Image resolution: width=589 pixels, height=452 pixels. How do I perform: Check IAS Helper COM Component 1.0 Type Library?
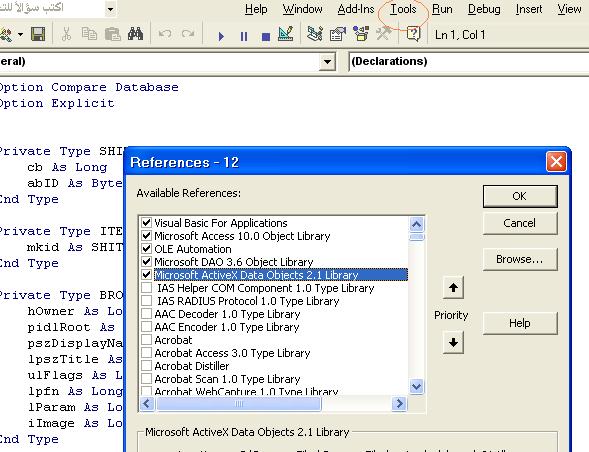[146, 288]
